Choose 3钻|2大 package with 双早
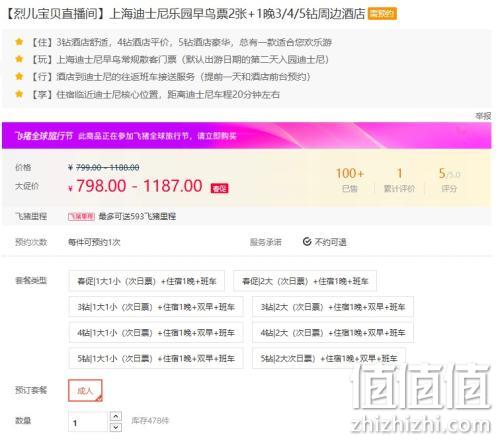Screen dimensions: 500x442 click(x=333, y=307)
